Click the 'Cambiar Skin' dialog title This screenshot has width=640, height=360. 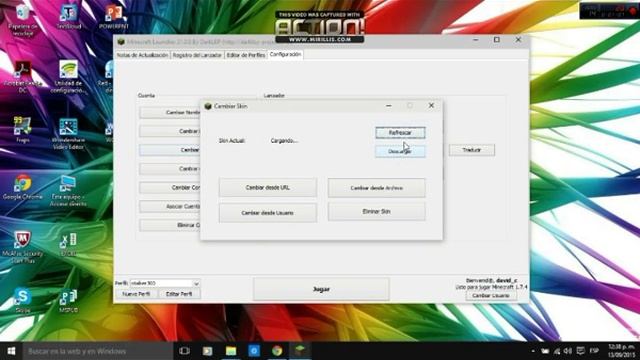click(231, 106)
